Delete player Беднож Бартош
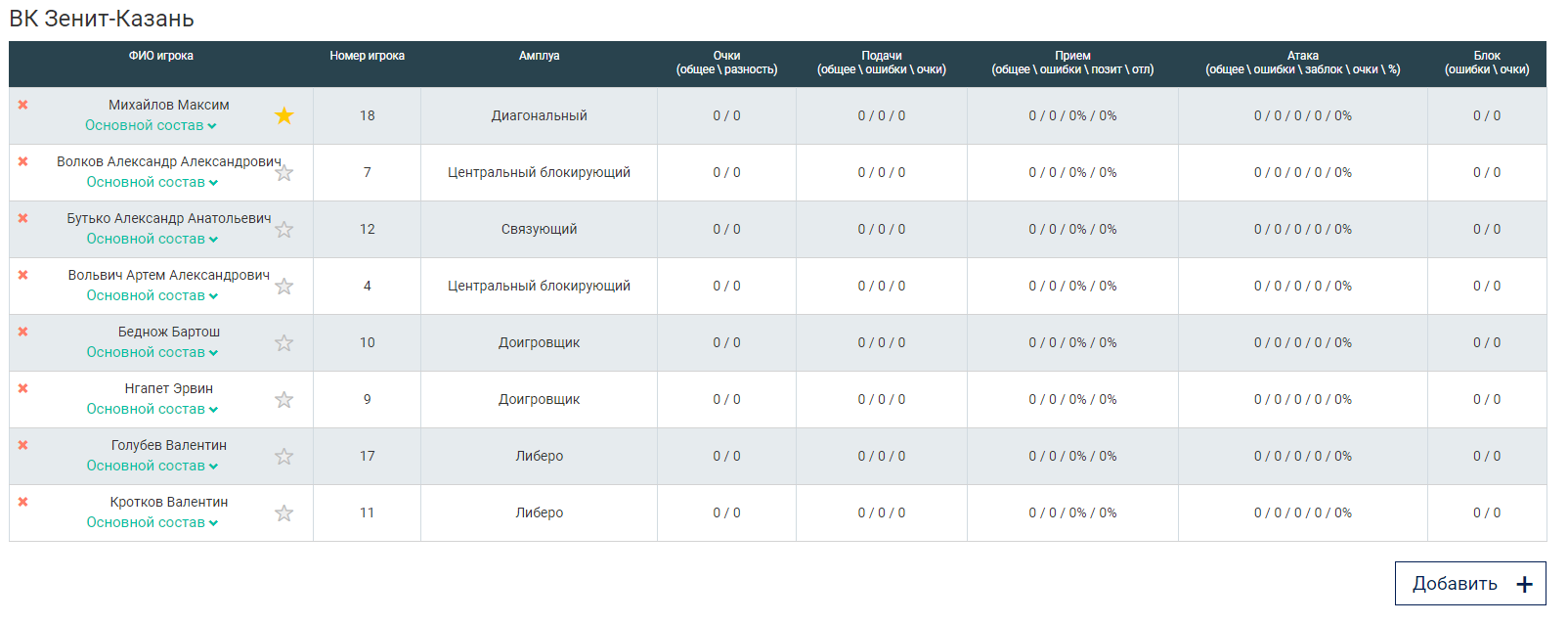The image size is (1568, 623). pyautogui.click(x=22, y=332)
